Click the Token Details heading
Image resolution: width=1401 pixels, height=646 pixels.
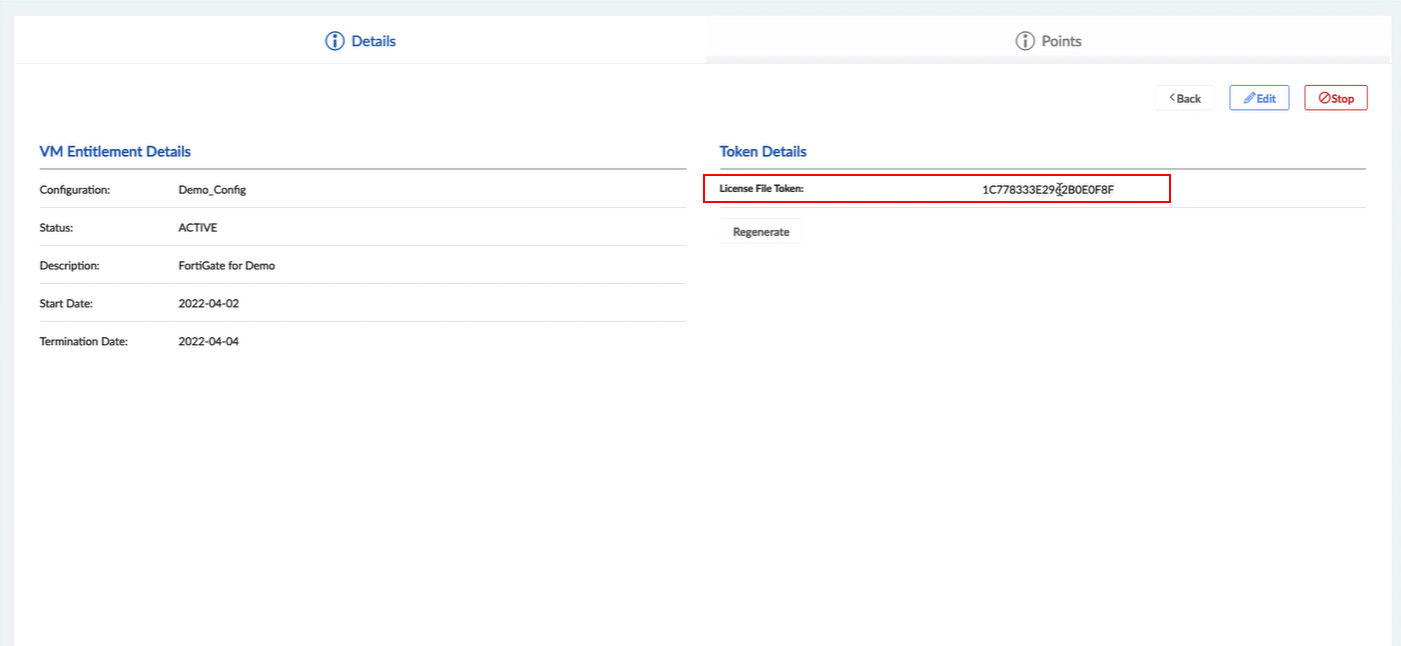763,151
